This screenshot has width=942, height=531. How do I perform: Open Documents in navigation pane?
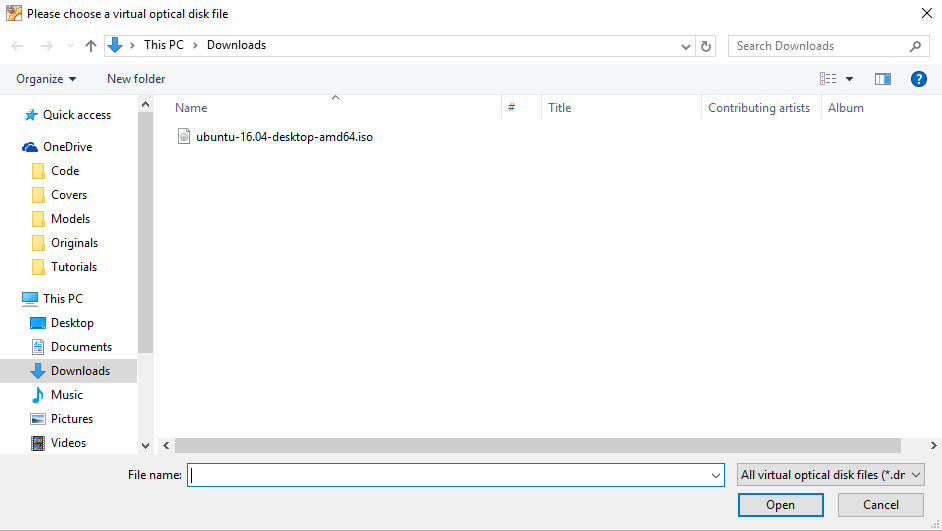click(81, 347)
